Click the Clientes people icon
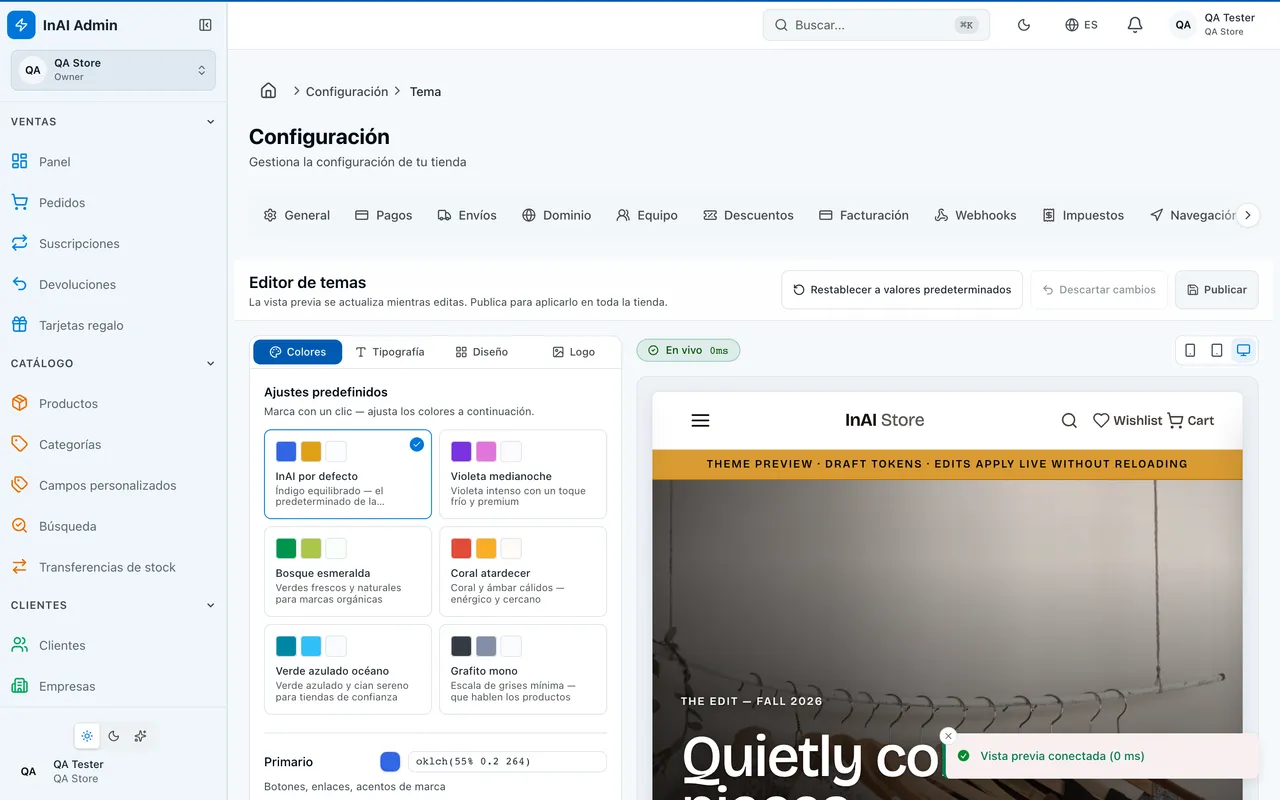Screen dimensions: 1280x800 (x=19, y=645)
